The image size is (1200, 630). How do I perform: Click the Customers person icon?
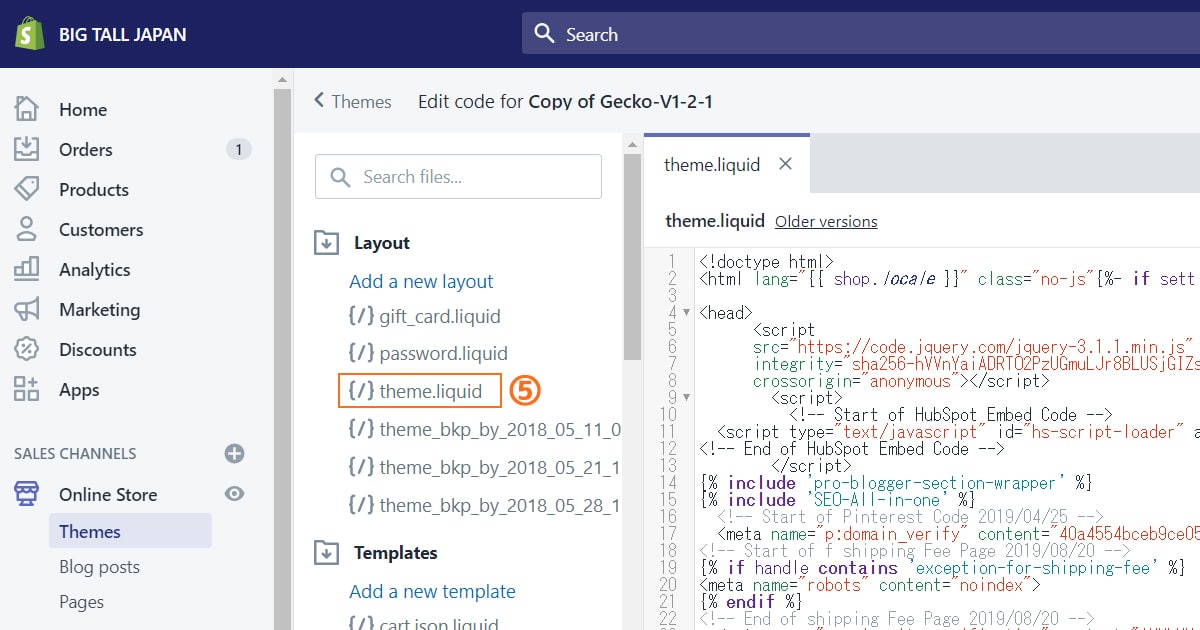[27, 229]
